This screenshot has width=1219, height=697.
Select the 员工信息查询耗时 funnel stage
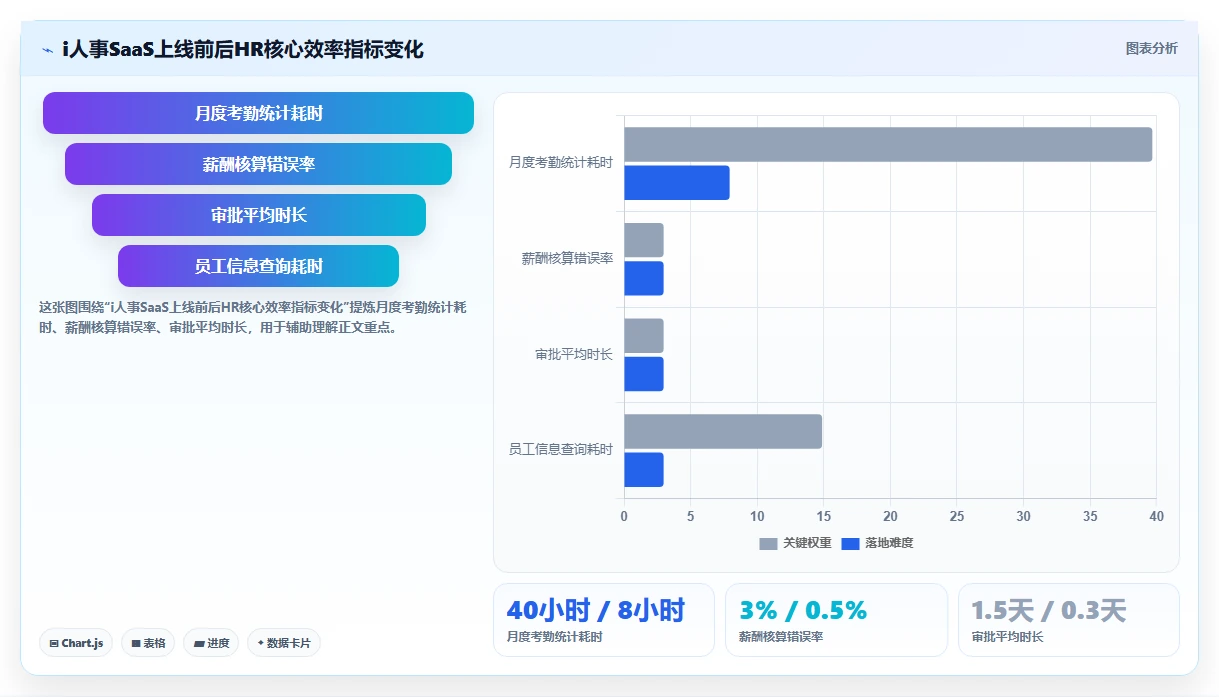tap(258, 266)
